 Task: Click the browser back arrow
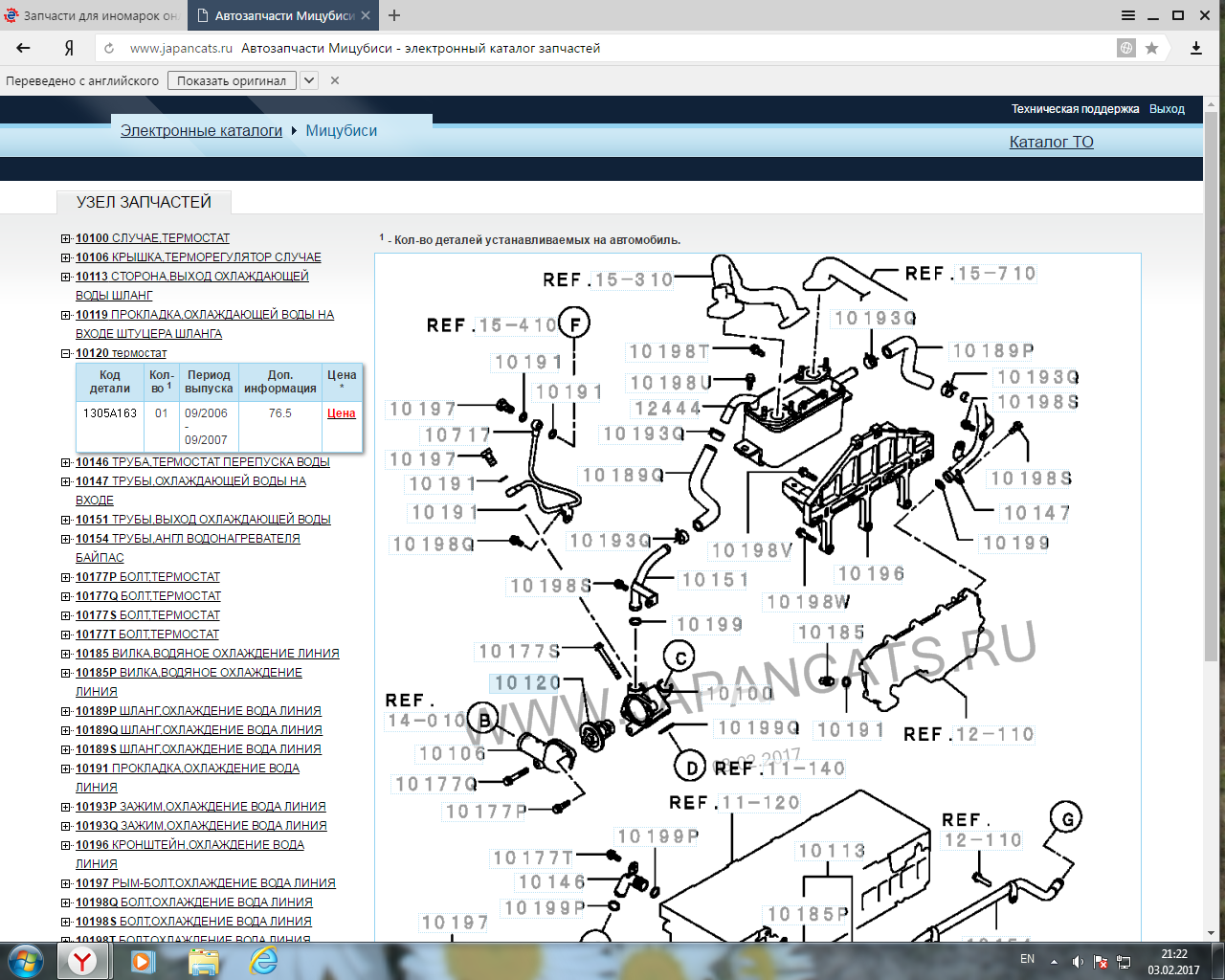(24, 48)
